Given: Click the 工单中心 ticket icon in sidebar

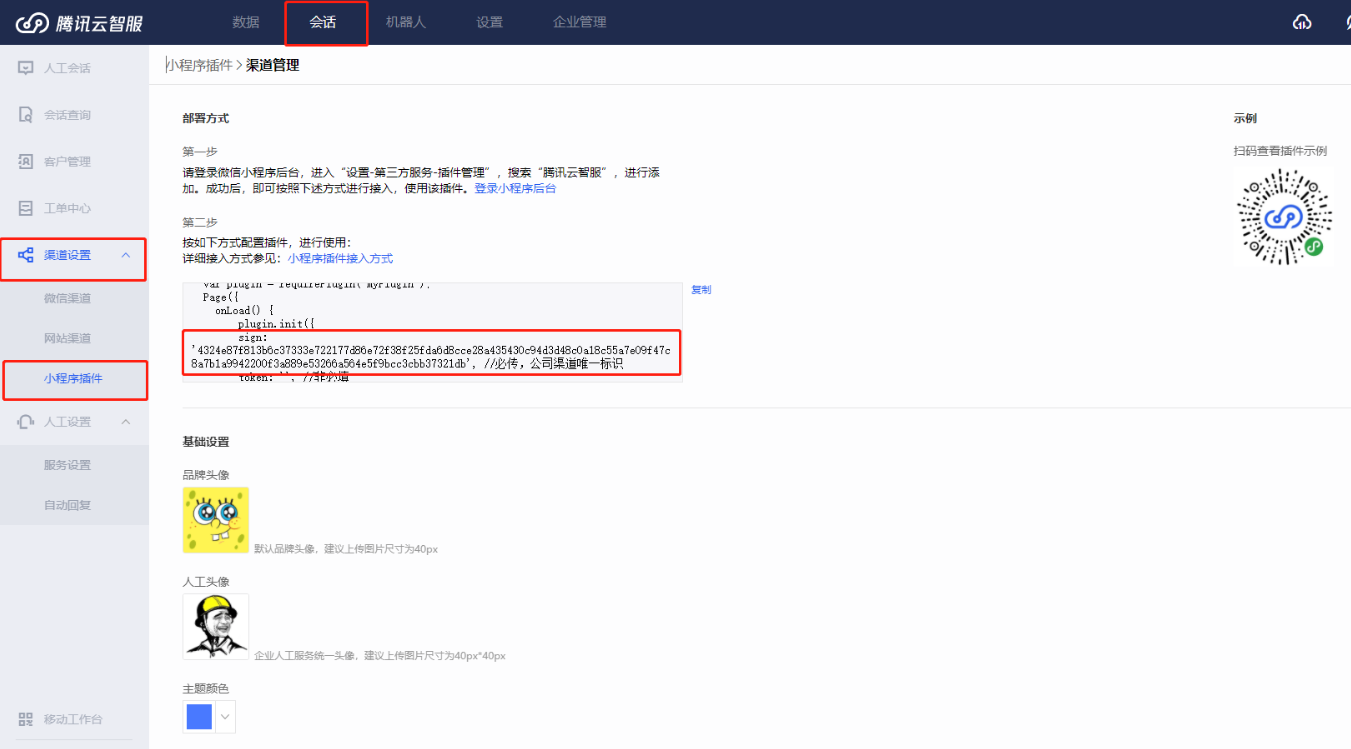Looking at the screenshot, I should 26,208.
